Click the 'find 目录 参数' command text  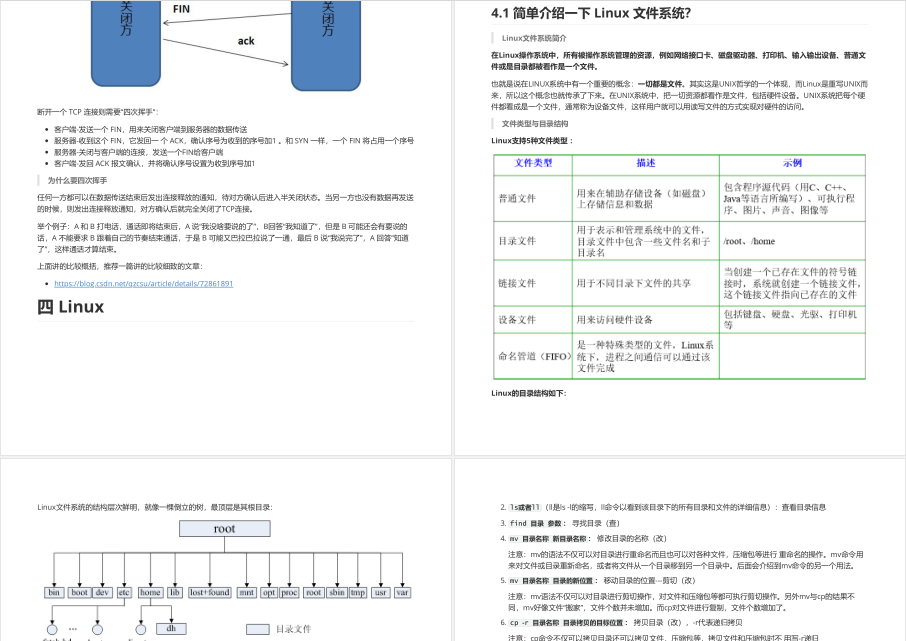(x=536, y=523)
